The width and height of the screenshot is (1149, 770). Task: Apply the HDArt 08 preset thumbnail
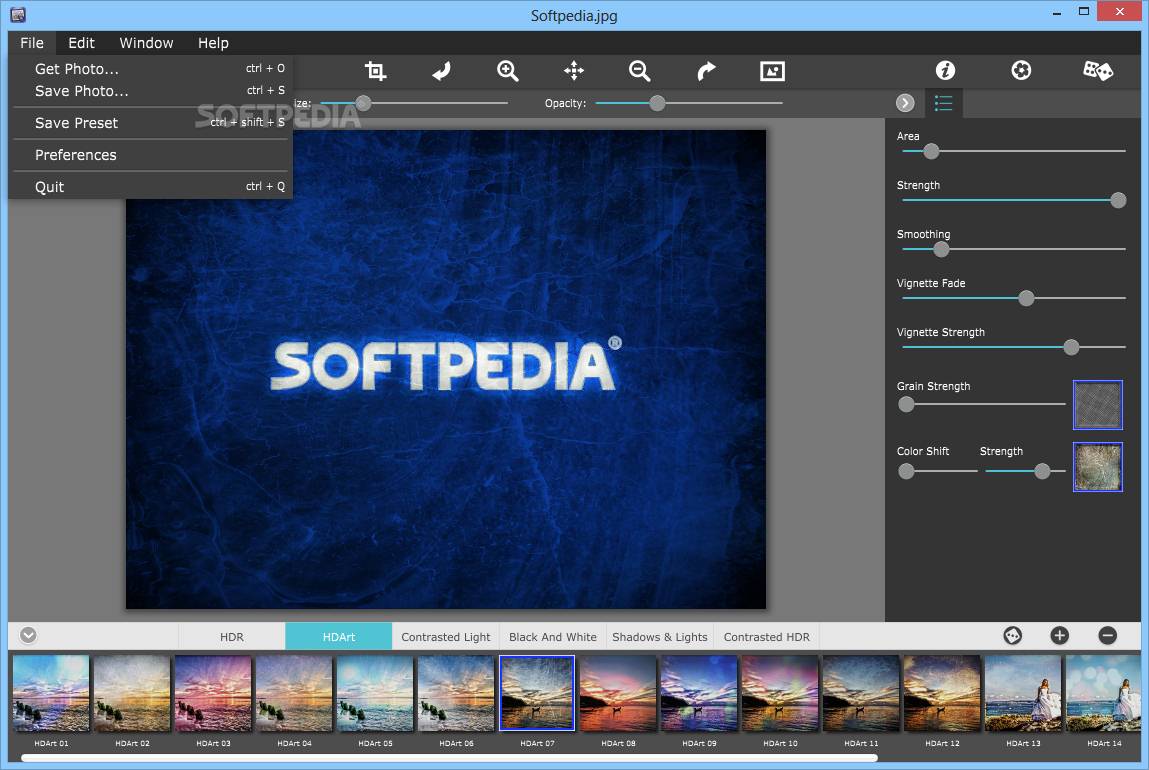pos(618,694)
